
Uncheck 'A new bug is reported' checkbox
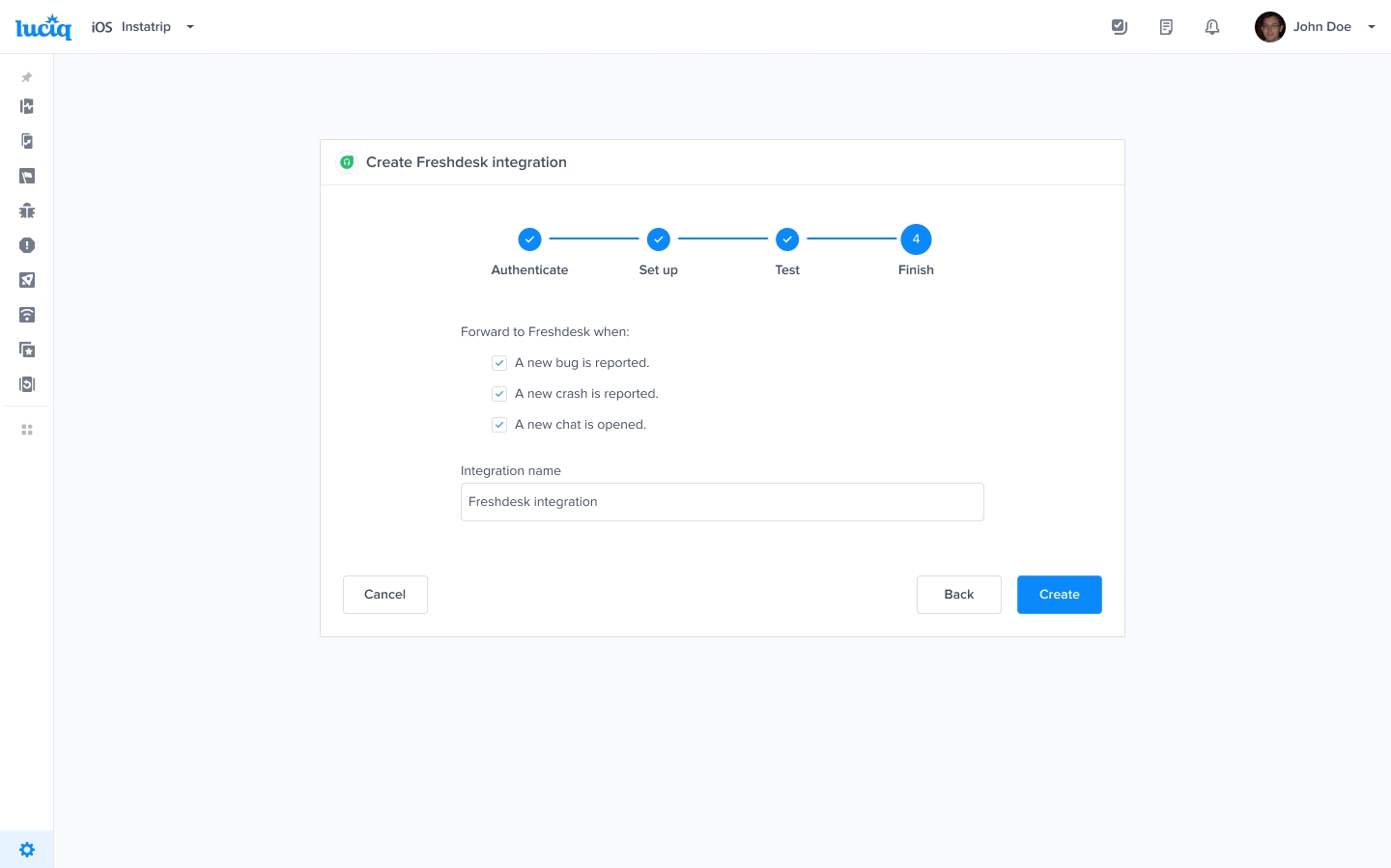pos(499,363)
